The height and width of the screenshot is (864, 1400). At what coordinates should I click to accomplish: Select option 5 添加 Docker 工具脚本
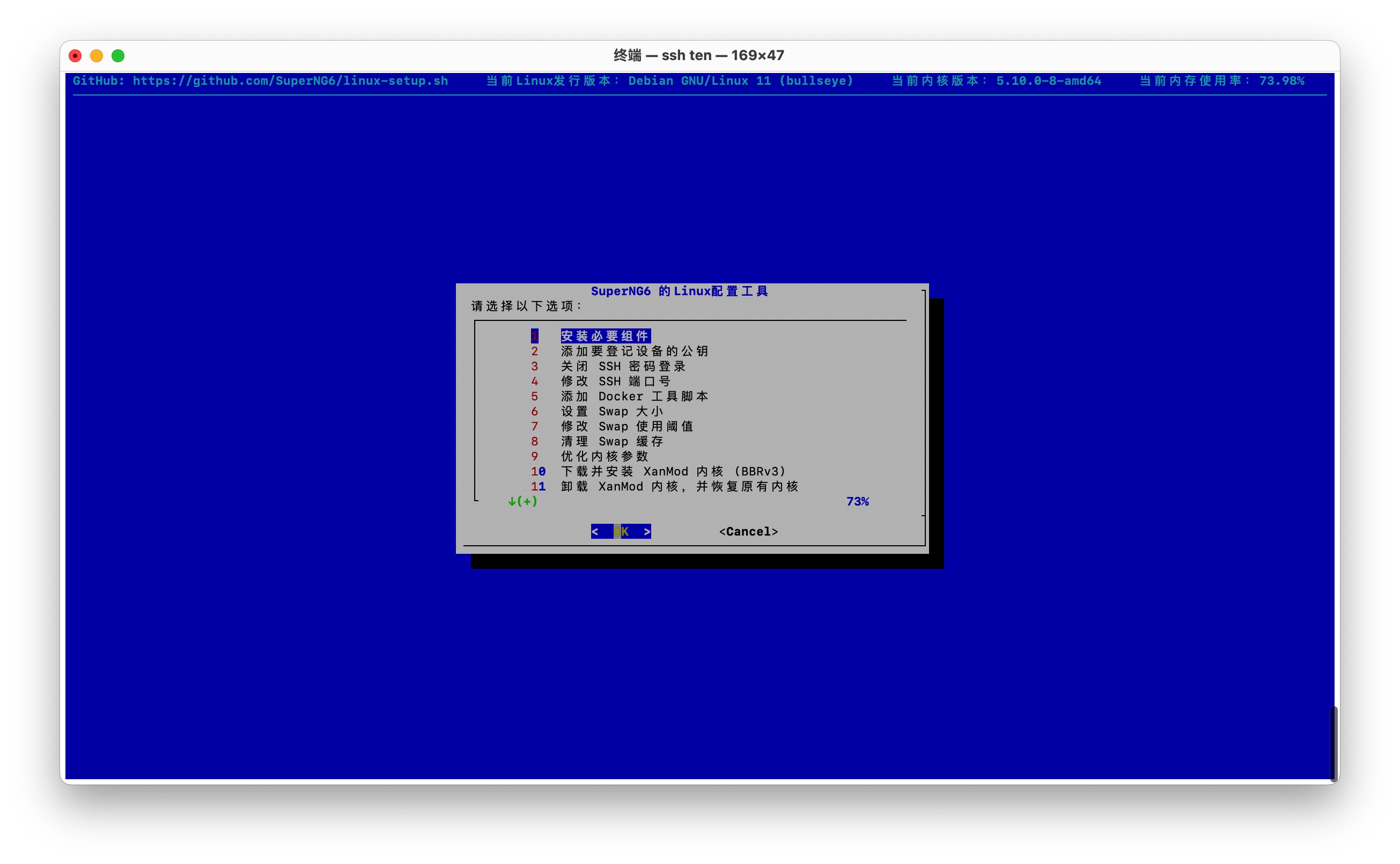(x=620, y=396)
